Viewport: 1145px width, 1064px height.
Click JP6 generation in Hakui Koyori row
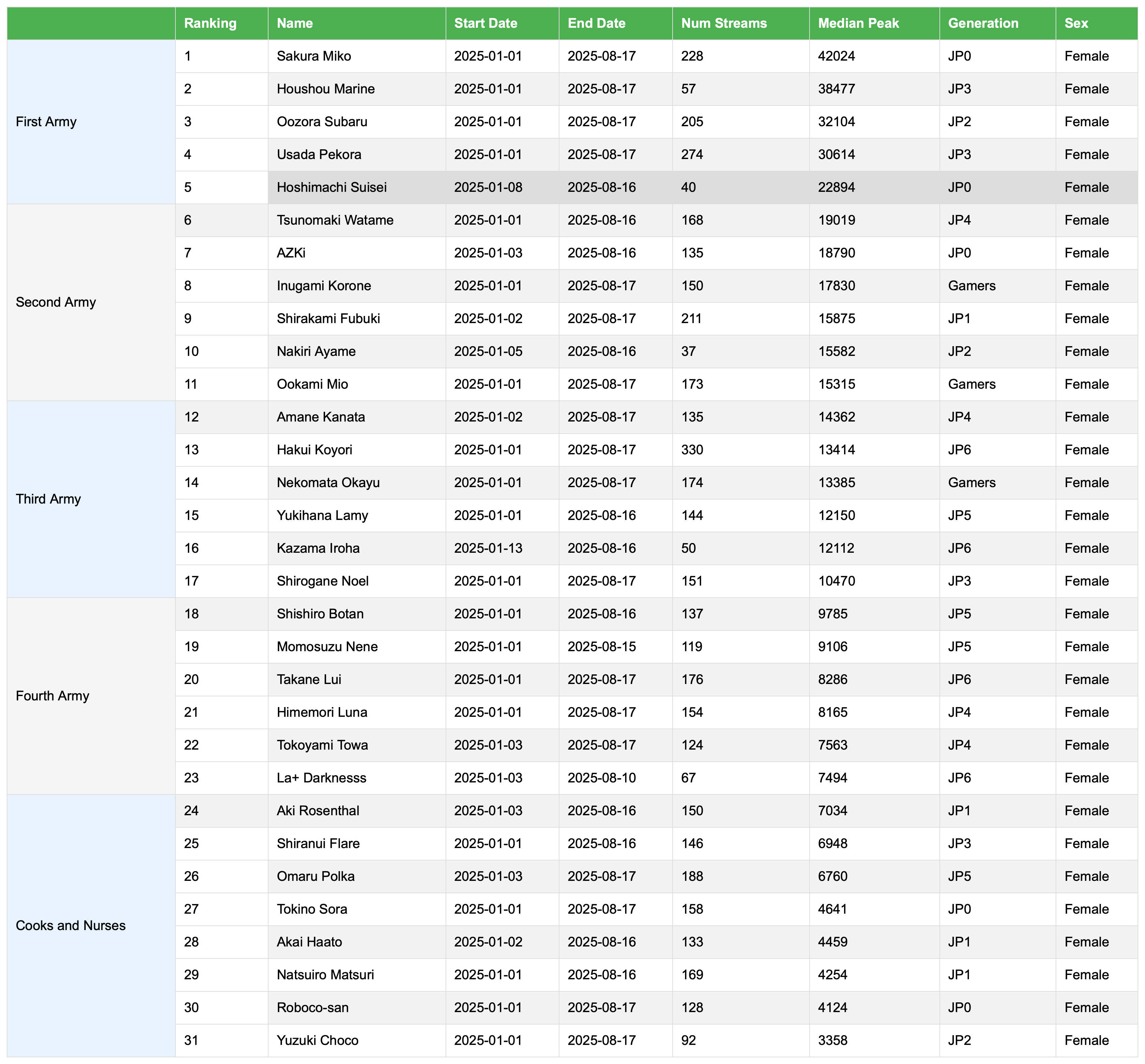tap(960, 450)
